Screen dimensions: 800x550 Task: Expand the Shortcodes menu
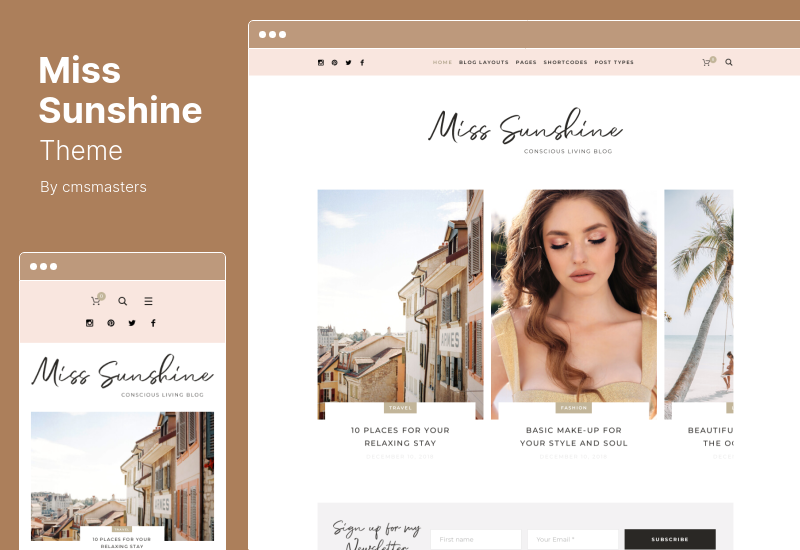tap(565, 62)
